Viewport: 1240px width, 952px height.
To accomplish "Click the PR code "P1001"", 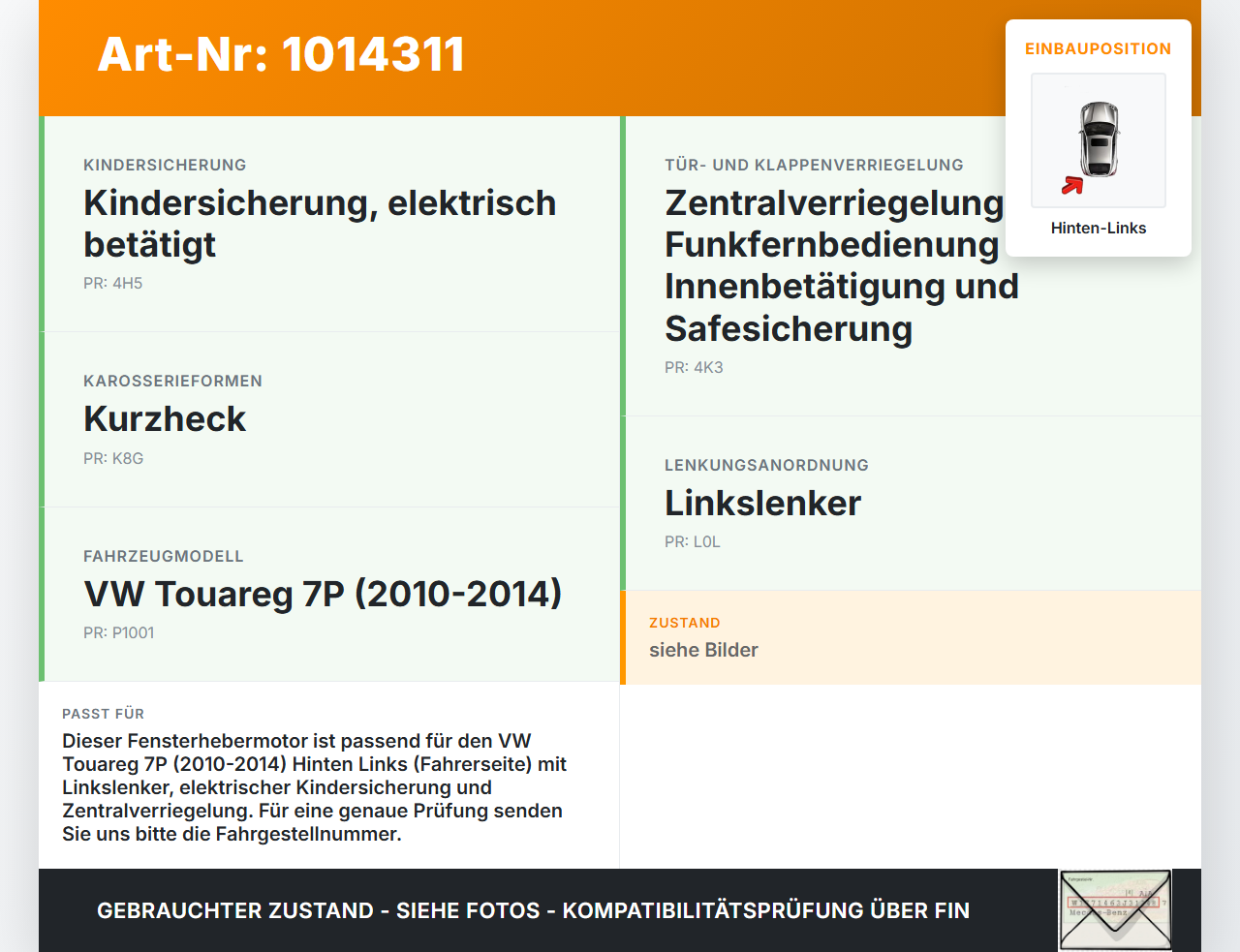I will tap(119, 632).
